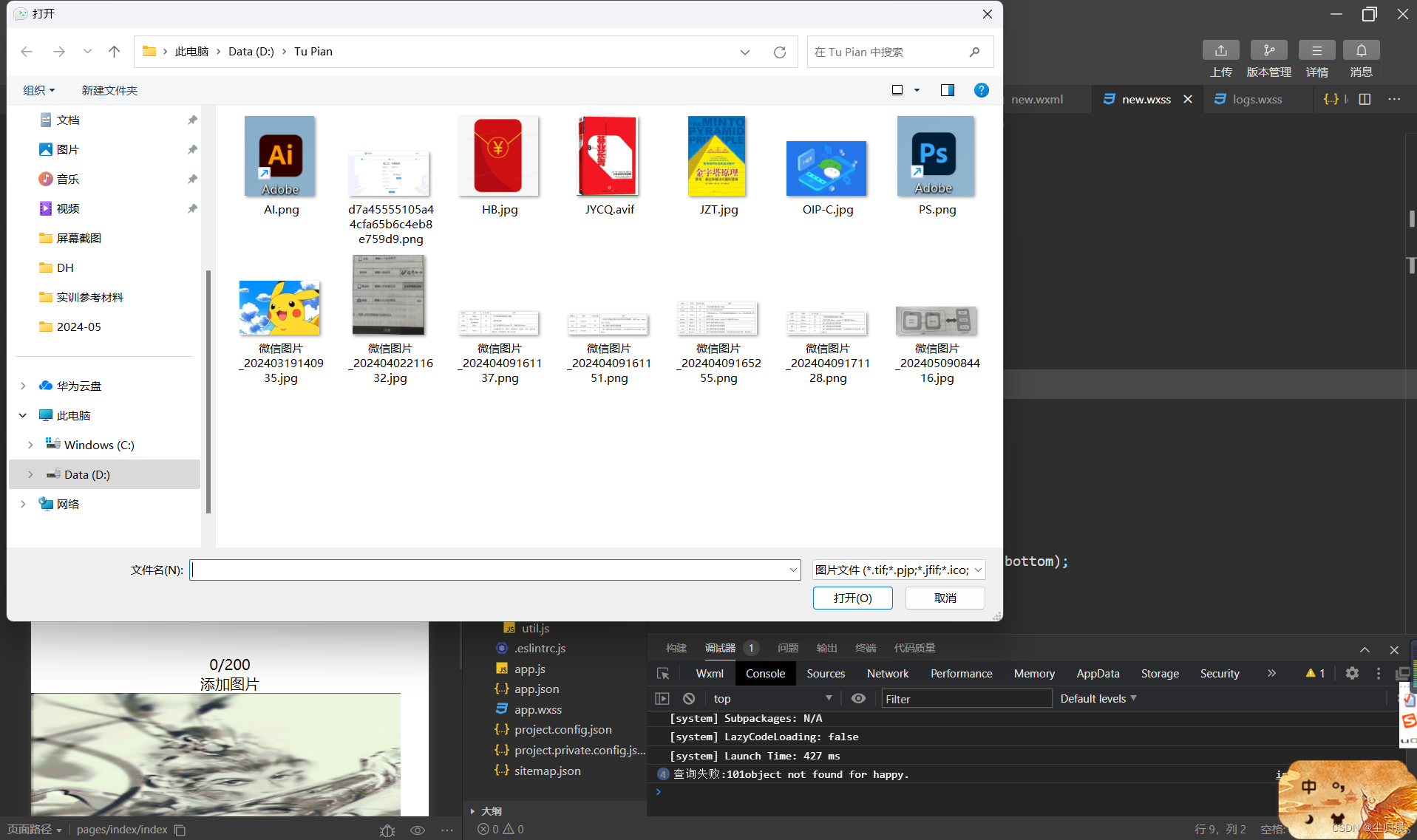Open file dialog help
1417x840 pixels.
[982, 90]
